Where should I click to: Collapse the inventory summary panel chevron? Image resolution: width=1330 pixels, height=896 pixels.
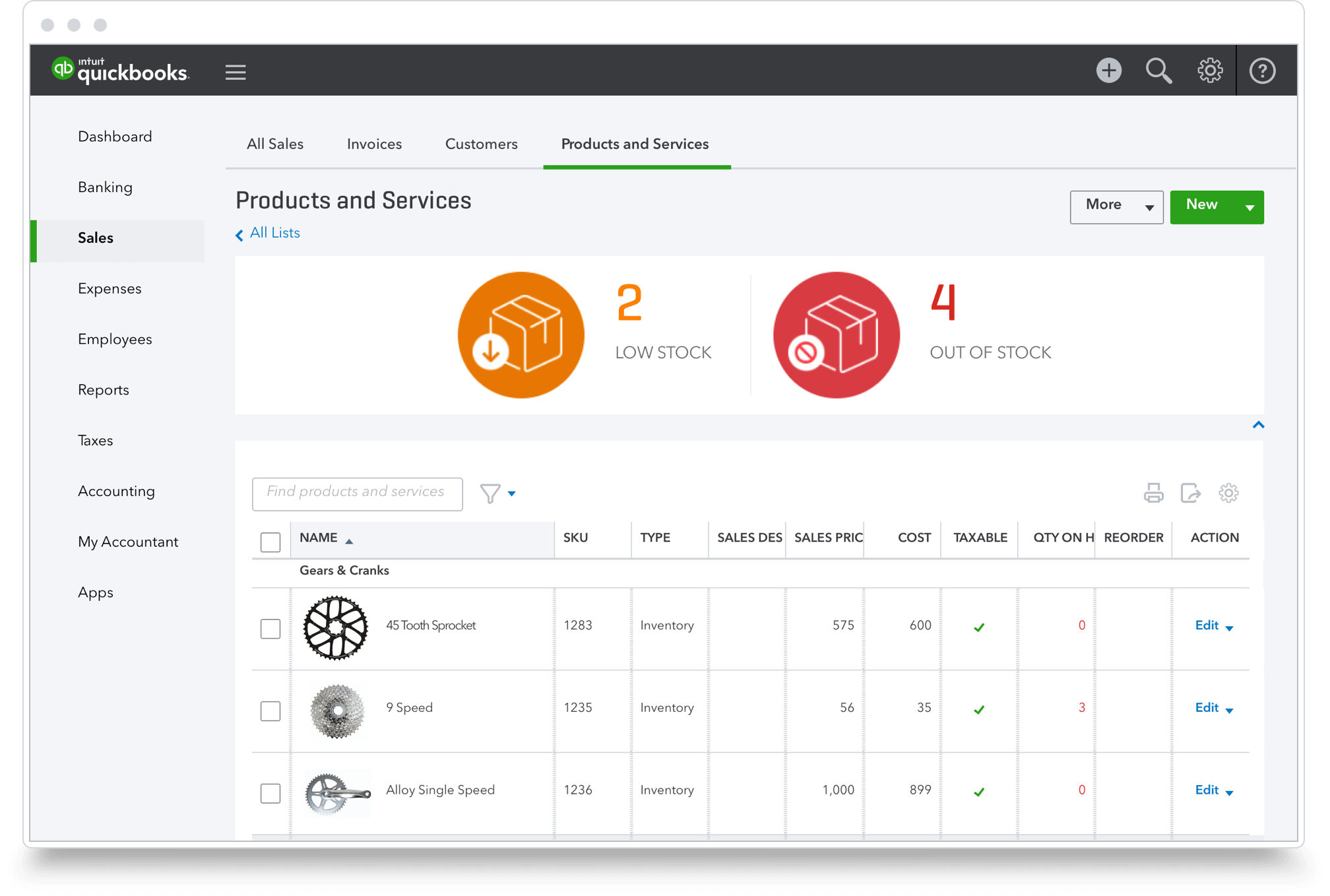point(1258,425)
